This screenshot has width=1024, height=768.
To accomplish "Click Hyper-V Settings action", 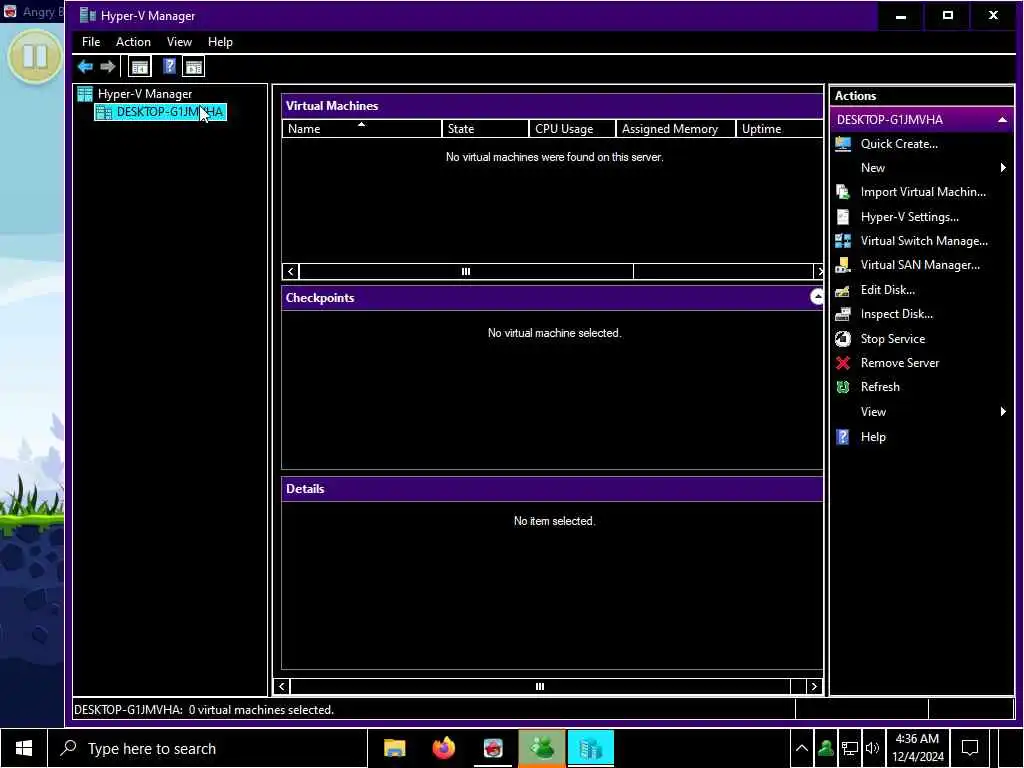I will tap(909, 217).
